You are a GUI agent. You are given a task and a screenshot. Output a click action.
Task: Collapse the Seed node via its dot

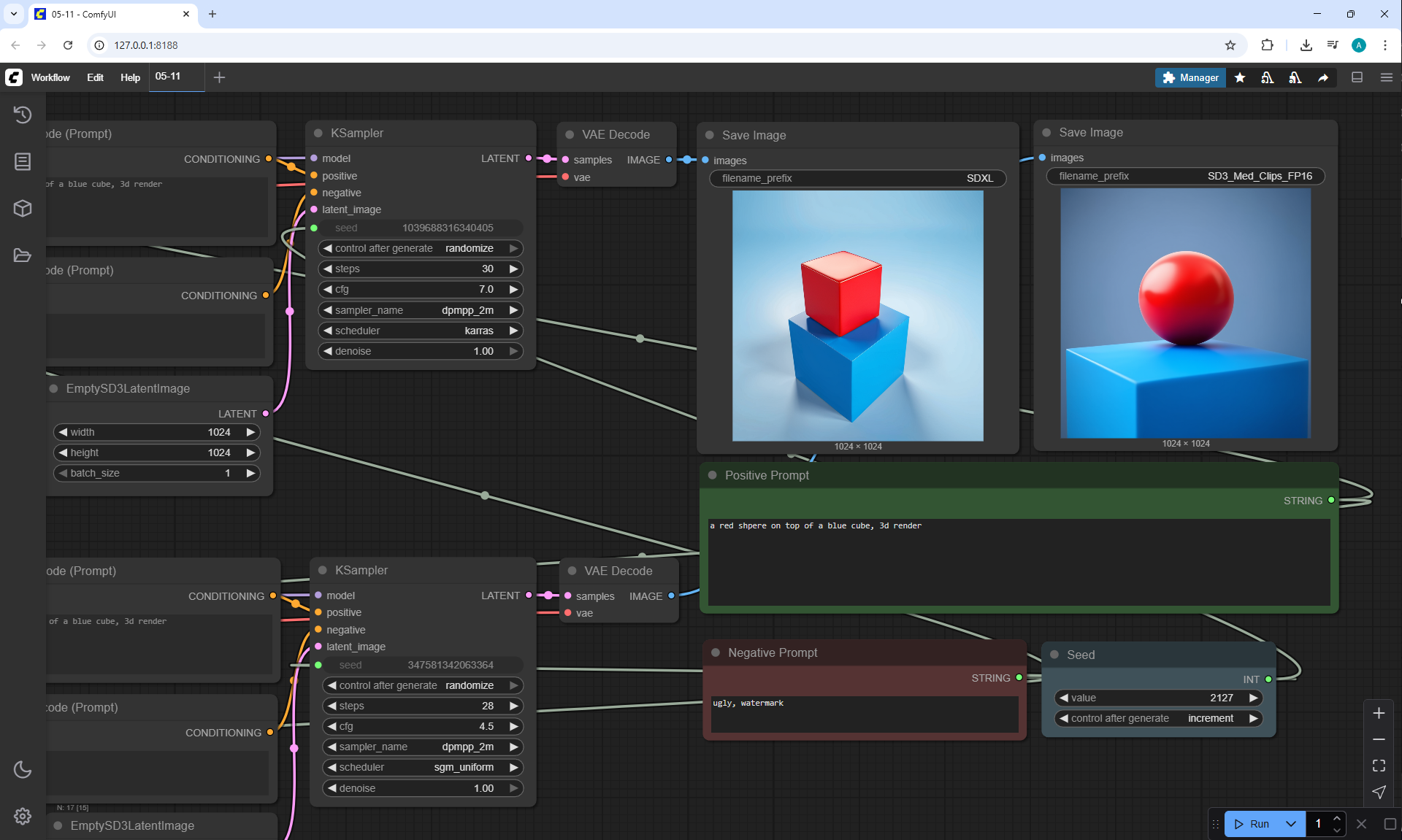click(1054, 655)
